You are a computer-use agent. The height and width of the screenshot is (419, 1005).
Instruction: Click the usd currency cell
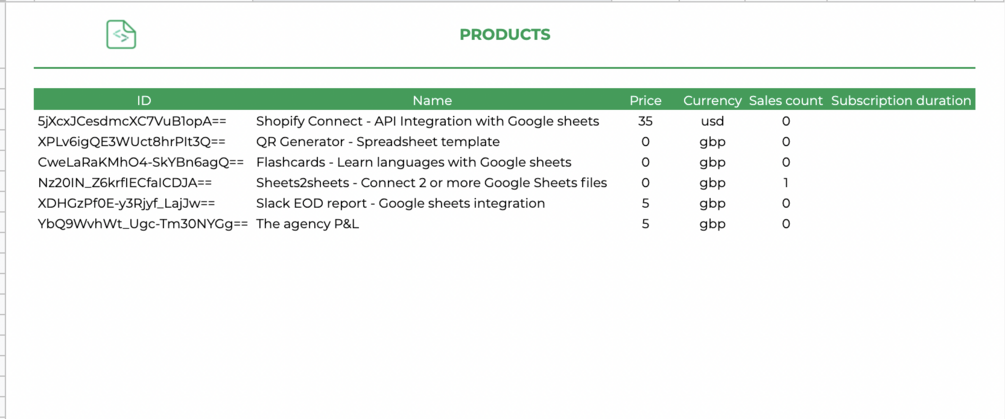[x=712, y=121]
